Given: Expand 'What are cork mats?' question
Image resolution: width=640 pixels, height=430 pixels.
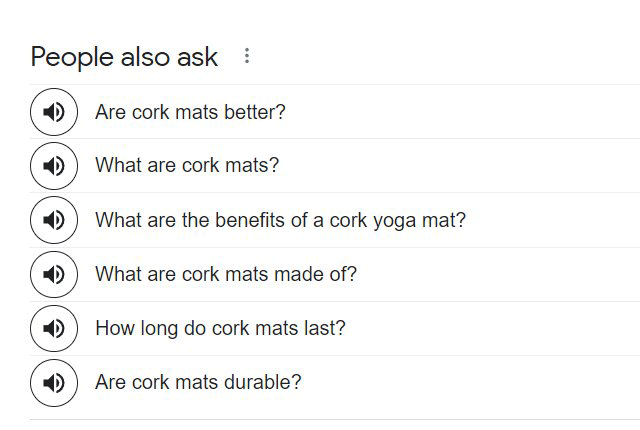Looking at the screenshot, I should [x=187, y=166].
